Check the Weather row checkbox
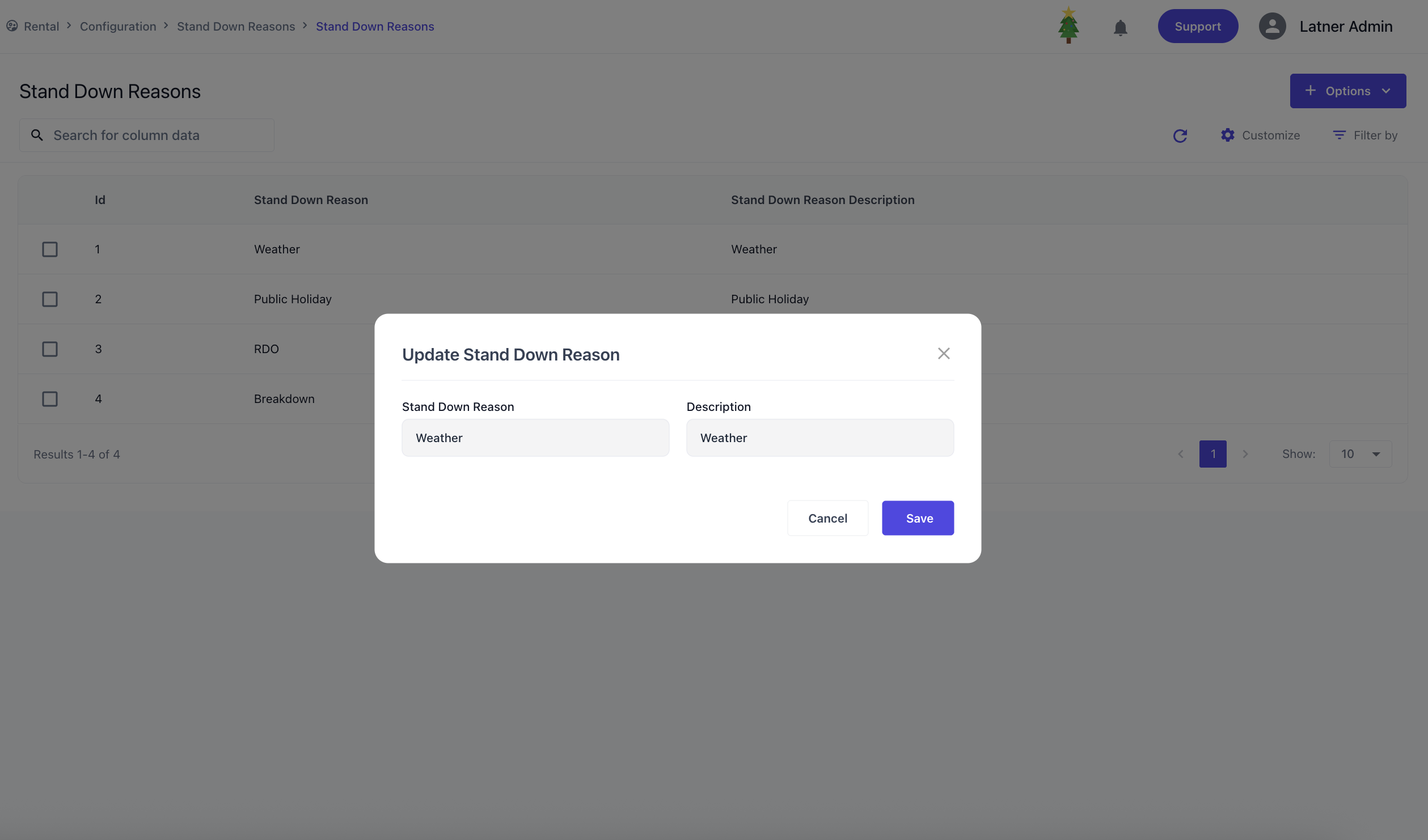The height and width of the screenshot is (840, 1428). (50, 249)
